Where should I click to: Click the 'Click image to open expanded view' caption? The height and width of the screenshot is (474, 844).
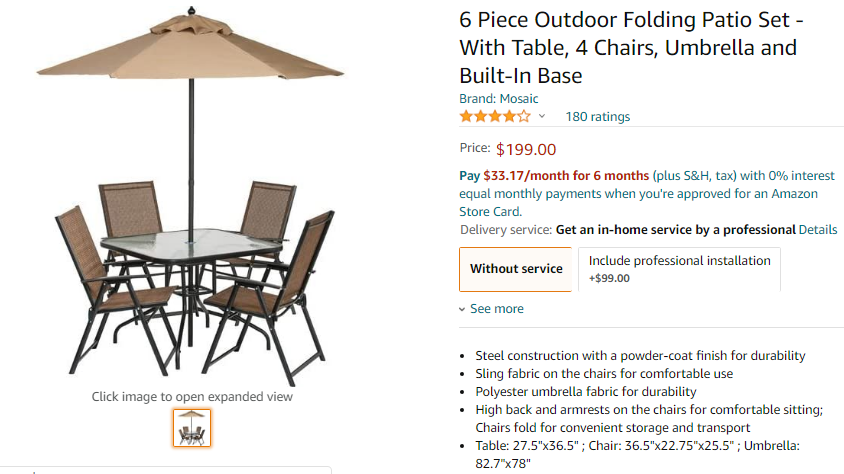192,396
